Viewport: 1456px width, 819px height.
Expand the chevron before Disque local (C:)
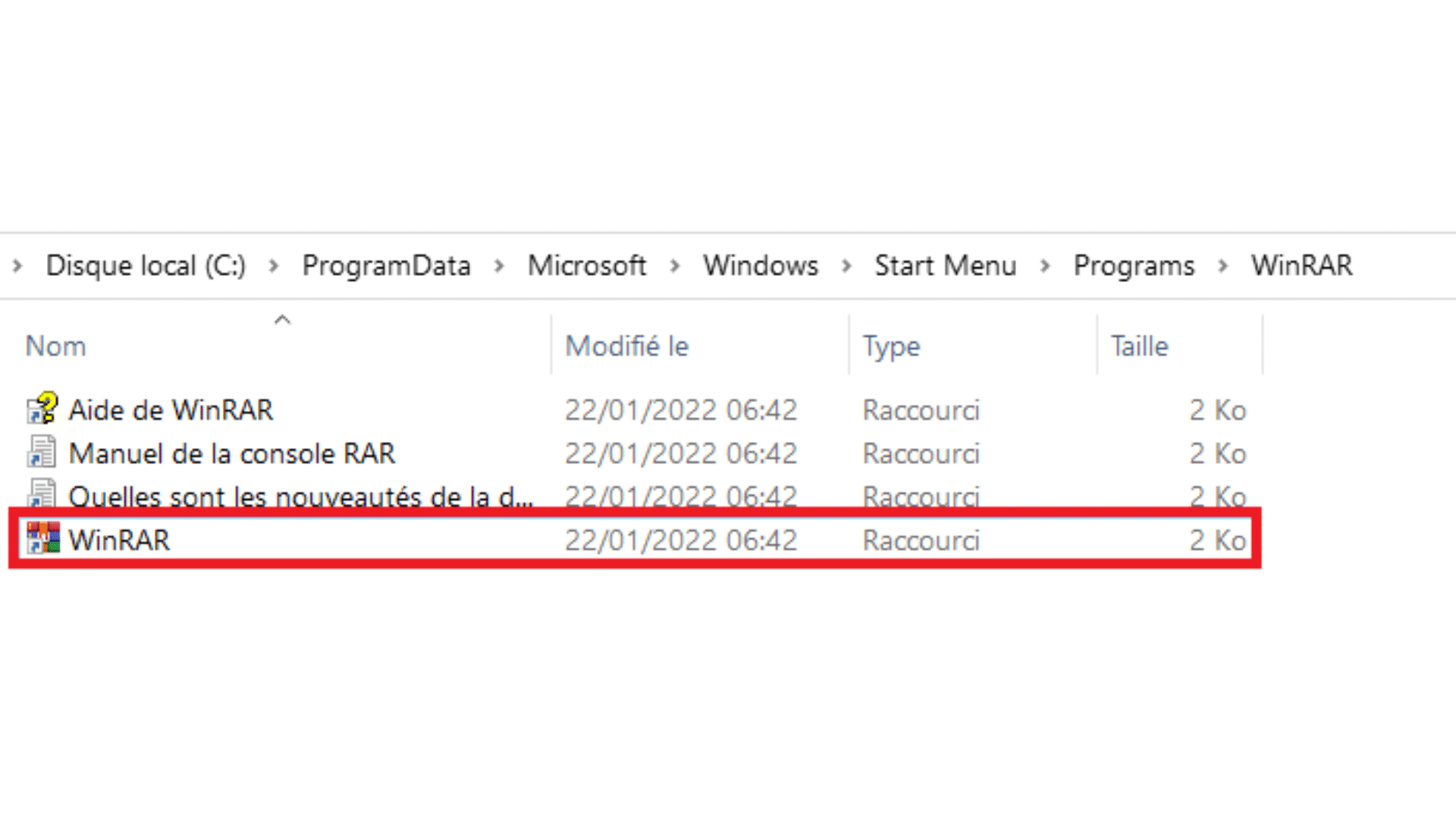click(x=17, y=266)
